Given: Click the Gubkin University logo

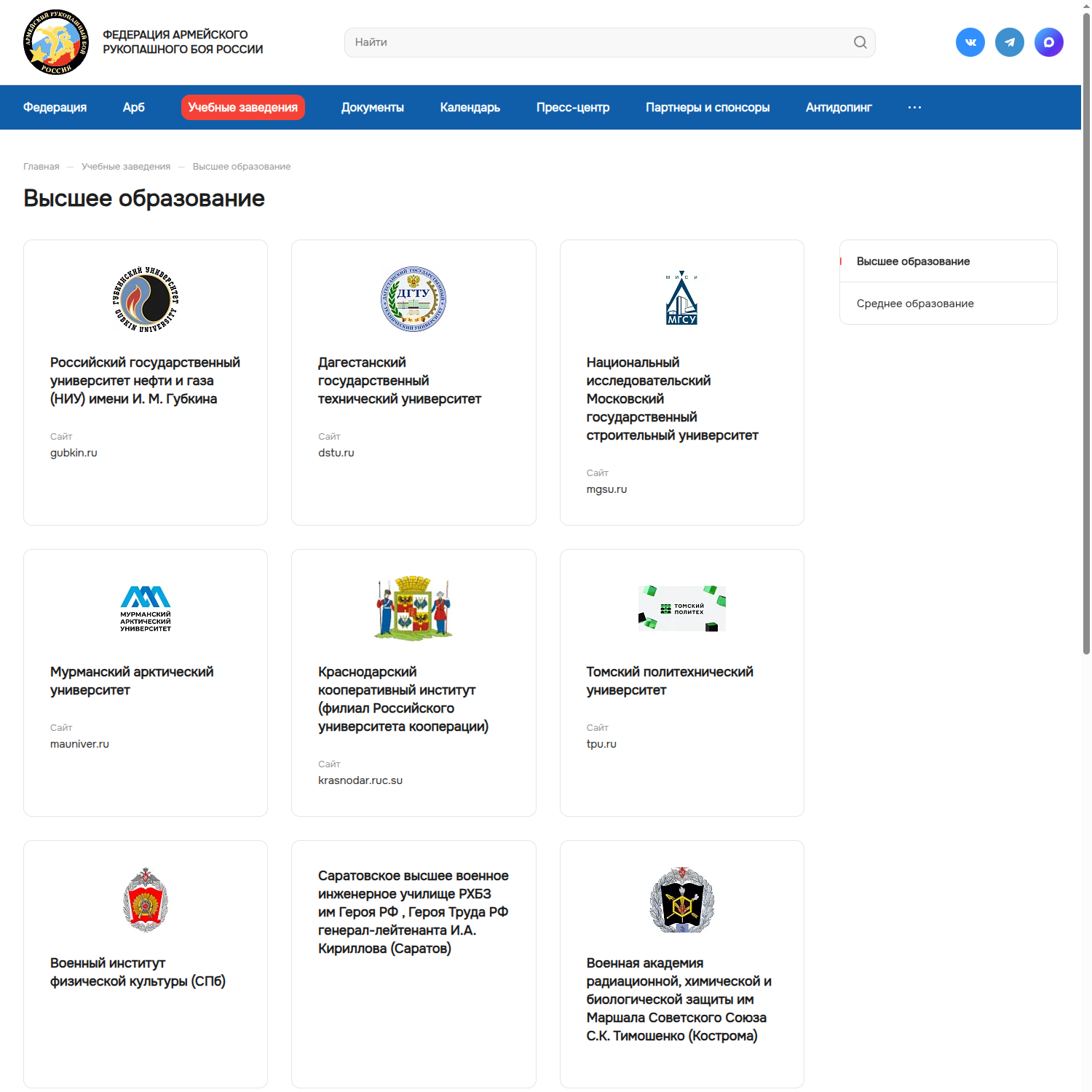Looking at the screenshot, I should click(x=146, y=299).
